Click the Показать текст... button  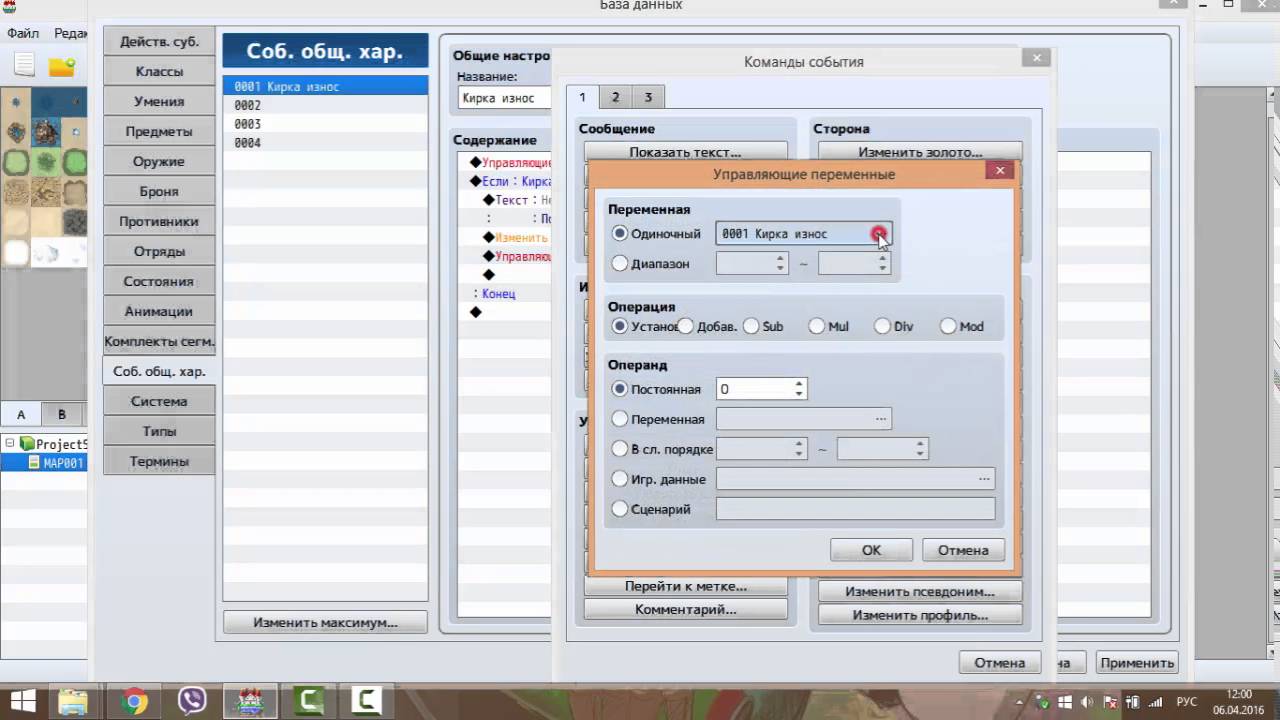pos(685,152)
